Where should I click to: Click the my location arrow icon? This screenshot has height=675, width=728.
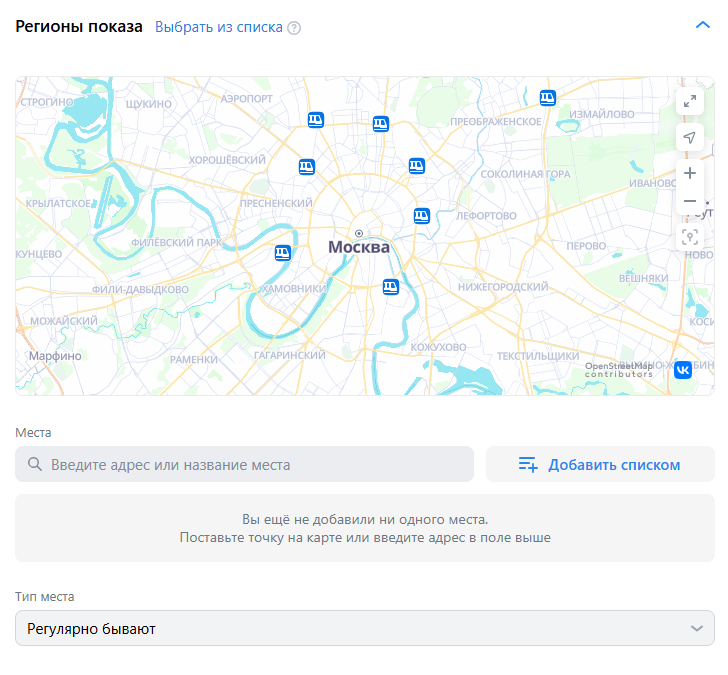point(690,137)
